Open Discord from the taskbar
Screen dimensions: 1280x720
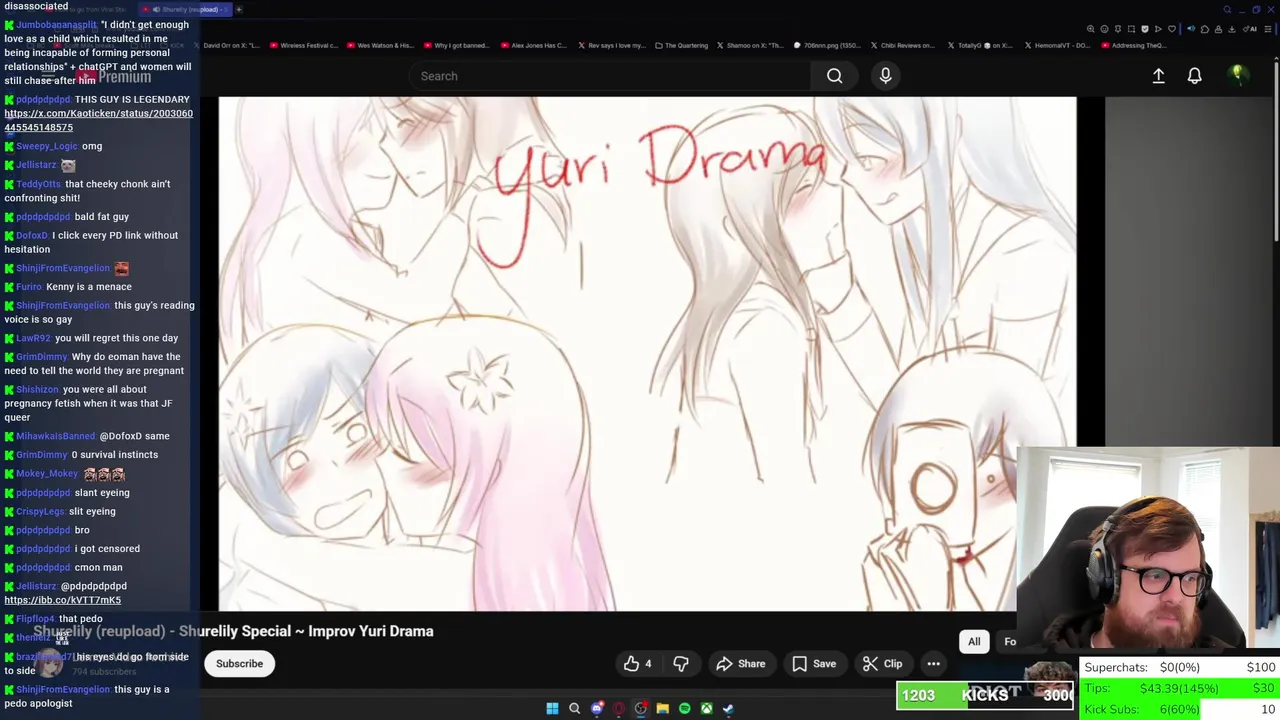(597, 708)
